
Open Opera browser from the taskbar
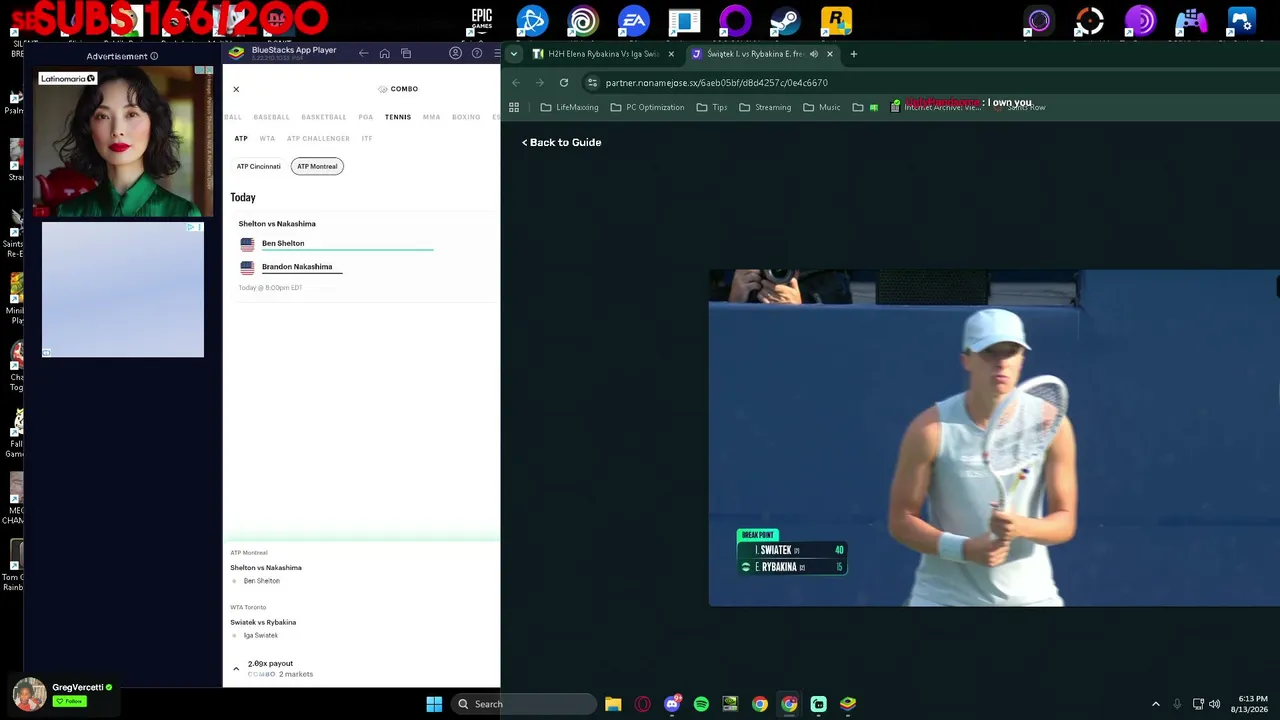click(642, 704)
